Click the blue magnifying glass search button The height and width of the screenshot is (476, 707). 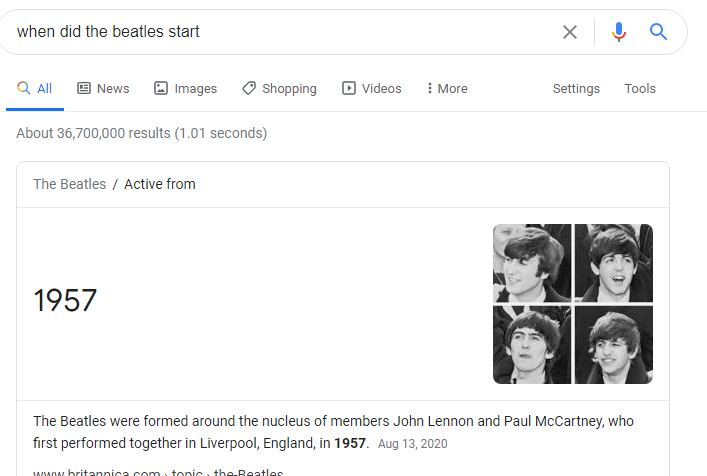(658, 32)
